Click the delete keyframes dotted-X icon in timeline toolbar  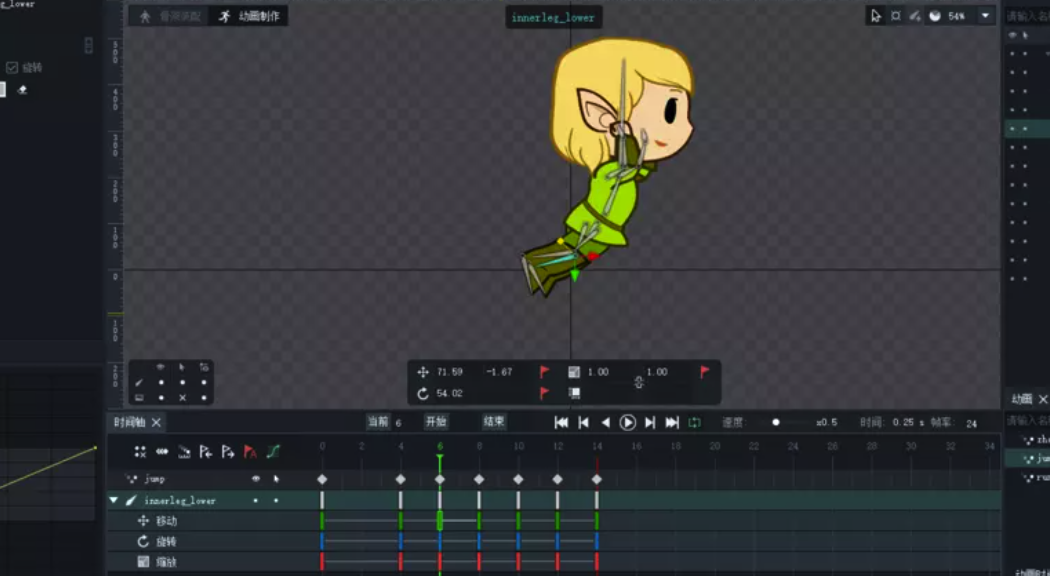click(x=140, y=452)
